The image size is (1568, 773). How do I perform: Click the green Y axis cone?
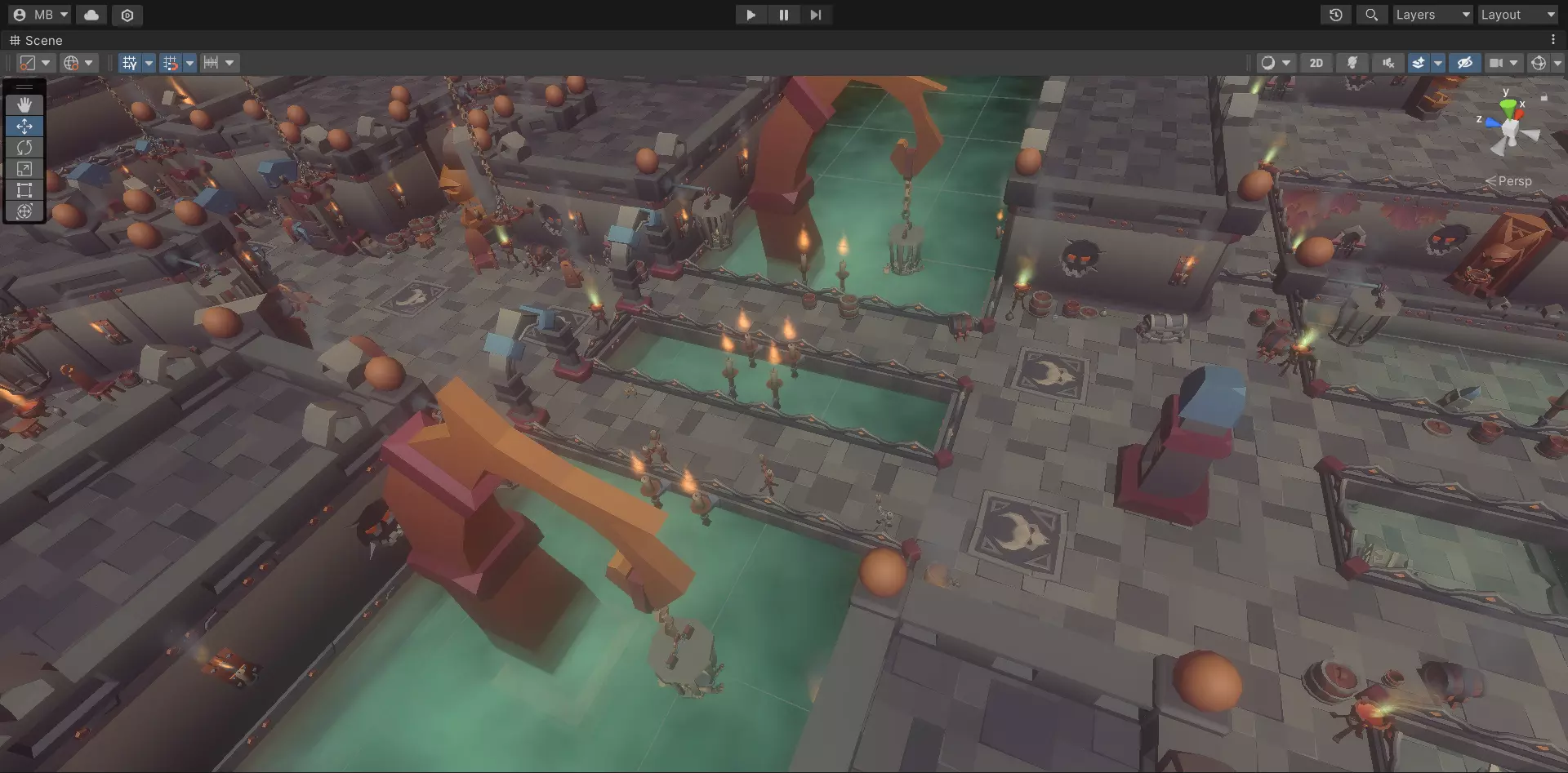point(1508,107)
